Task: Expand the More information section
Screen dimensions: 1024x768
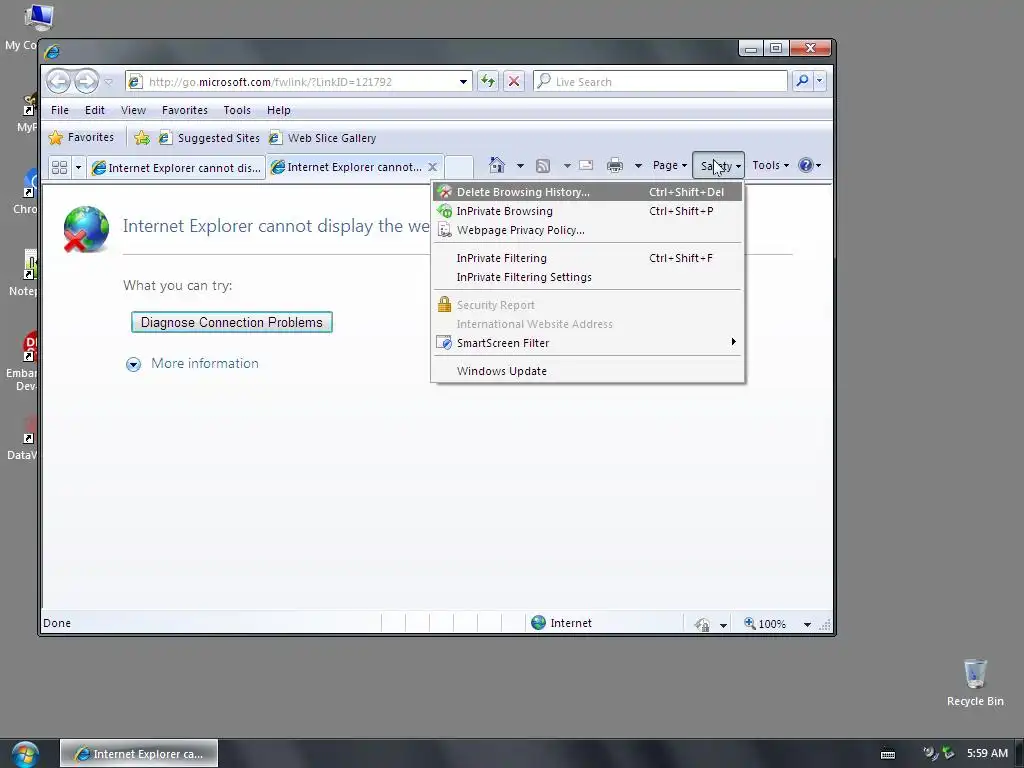Action: [x=204, y=363]
